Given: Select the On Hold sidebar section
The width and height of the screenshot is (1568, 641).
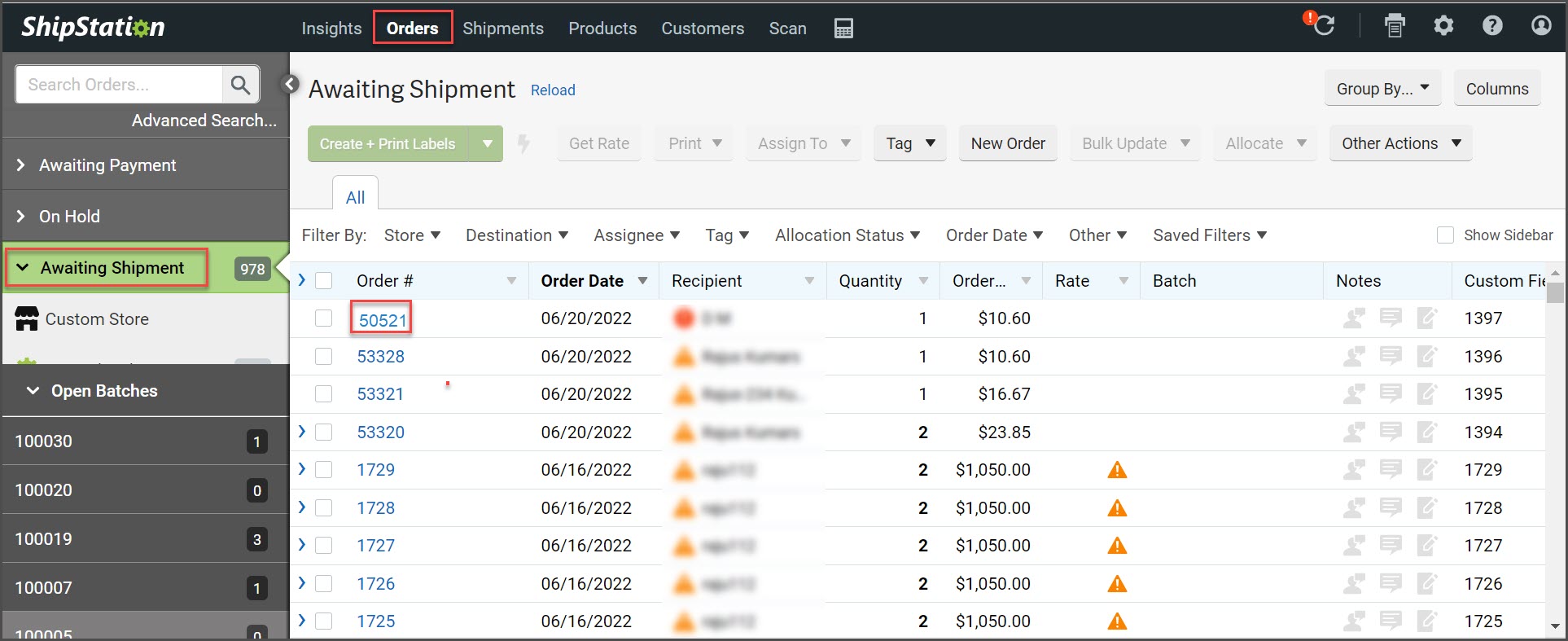Looking at the screenshot, I should point(146,217).
